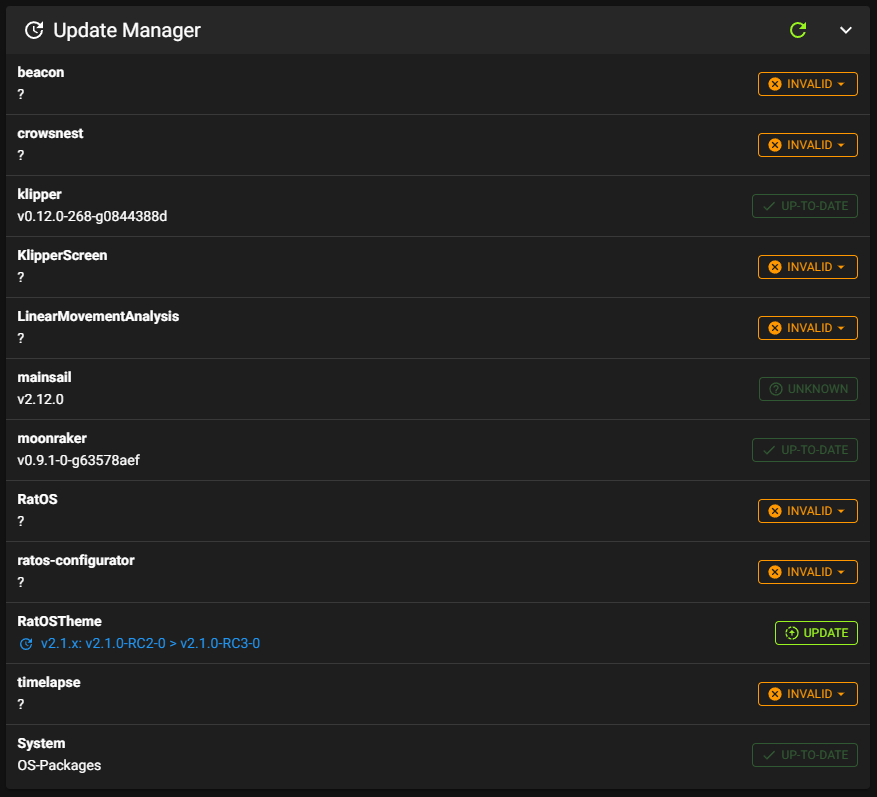The image size is (877, 797).
Task: Click klipper UP-TO-DATE button
Action: [x=805, y=206]
